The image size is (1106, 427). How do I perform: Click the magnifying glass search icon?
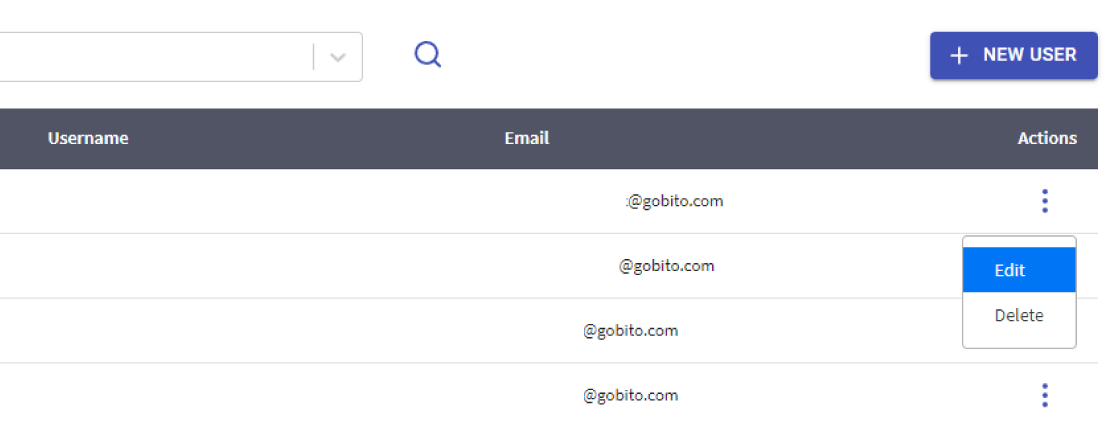[x=427, y=54]
